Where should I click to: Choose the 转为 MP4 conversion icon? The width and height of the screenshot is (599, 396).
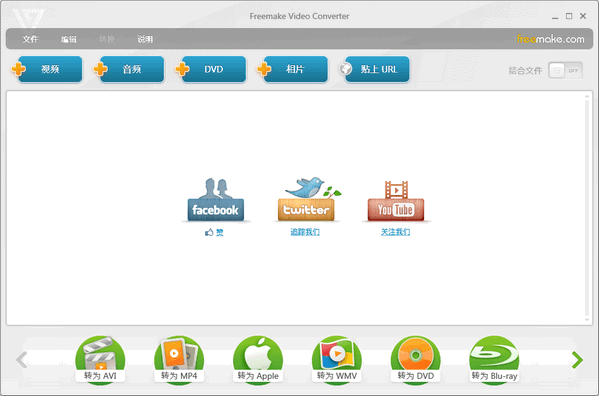tap(179, 360)
